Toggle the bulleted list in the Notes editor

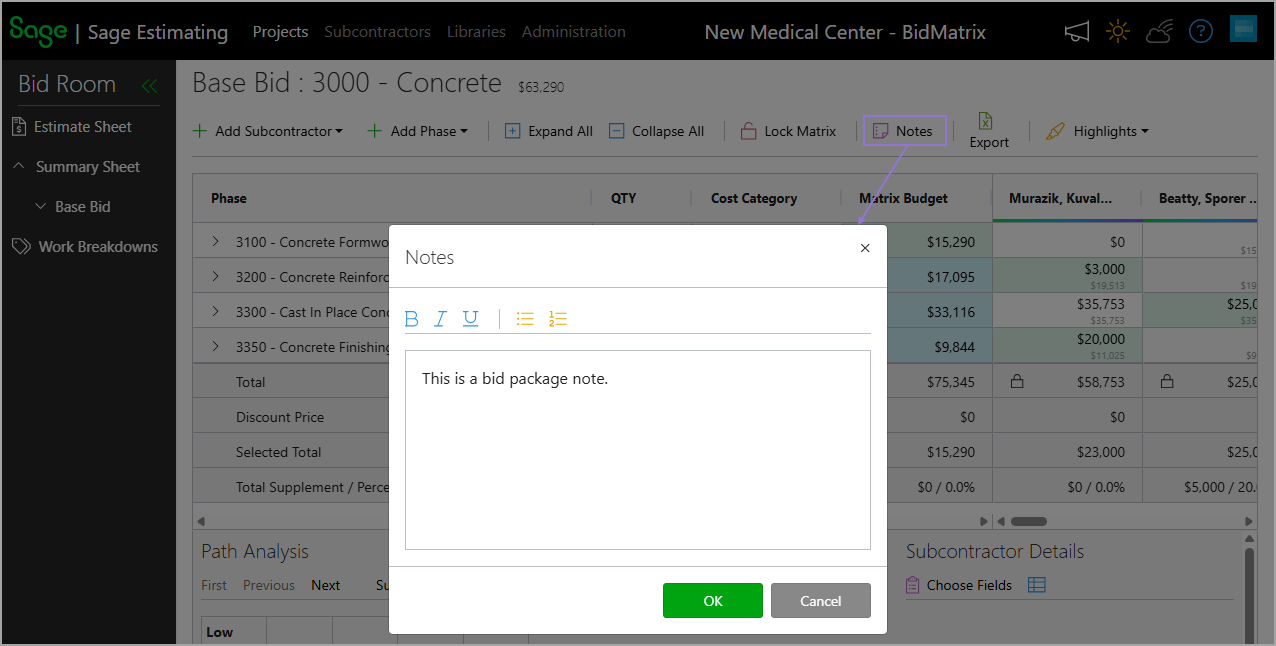click(x=525, y=318)
